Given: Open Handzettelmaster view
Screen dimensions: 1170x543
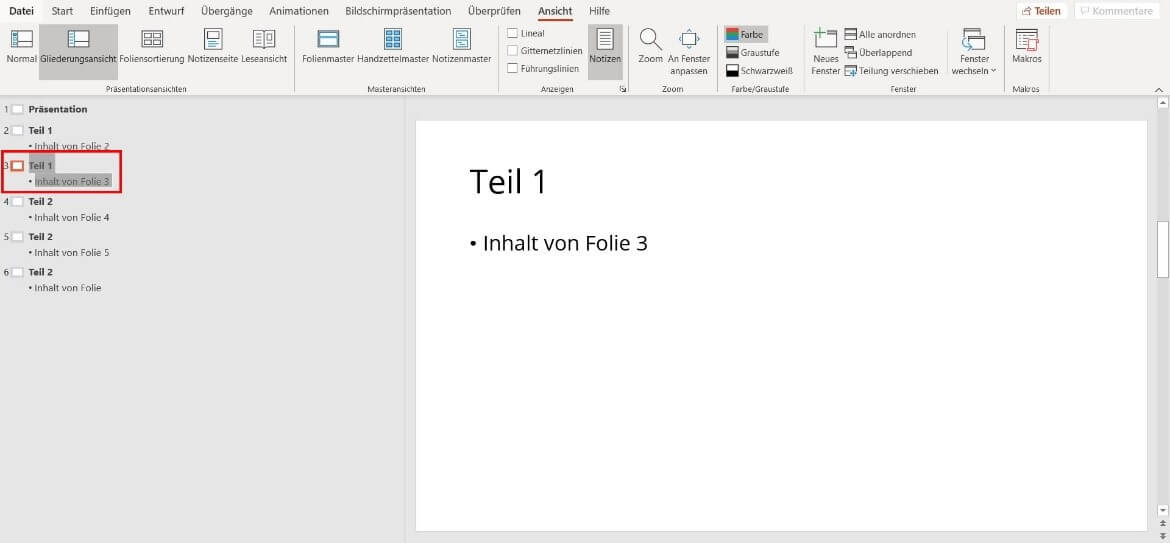Looking at the screenshot, I should 392,46.
